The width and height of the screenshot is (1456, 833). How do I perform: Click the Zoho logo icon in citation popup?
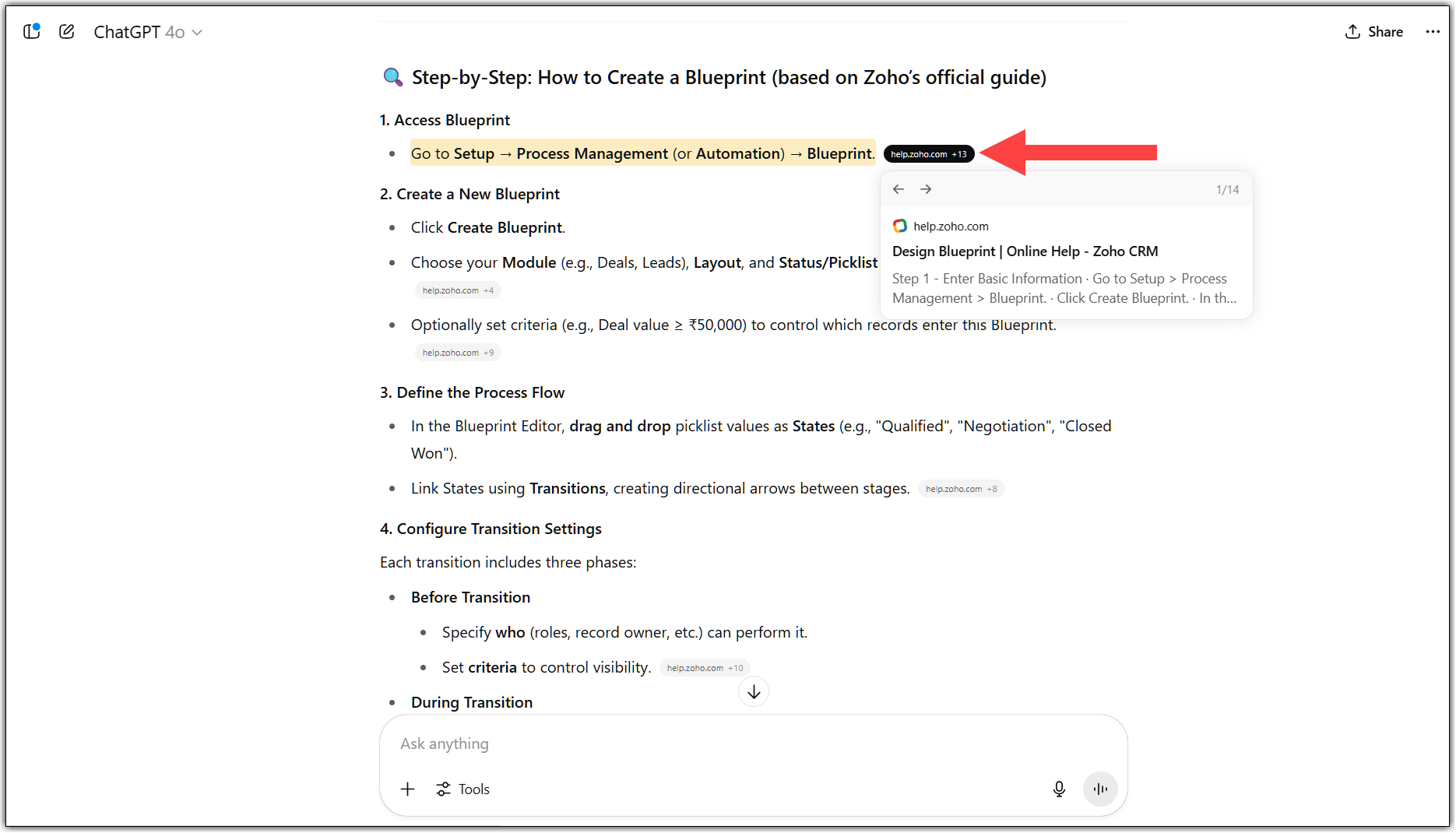point(900,226)
